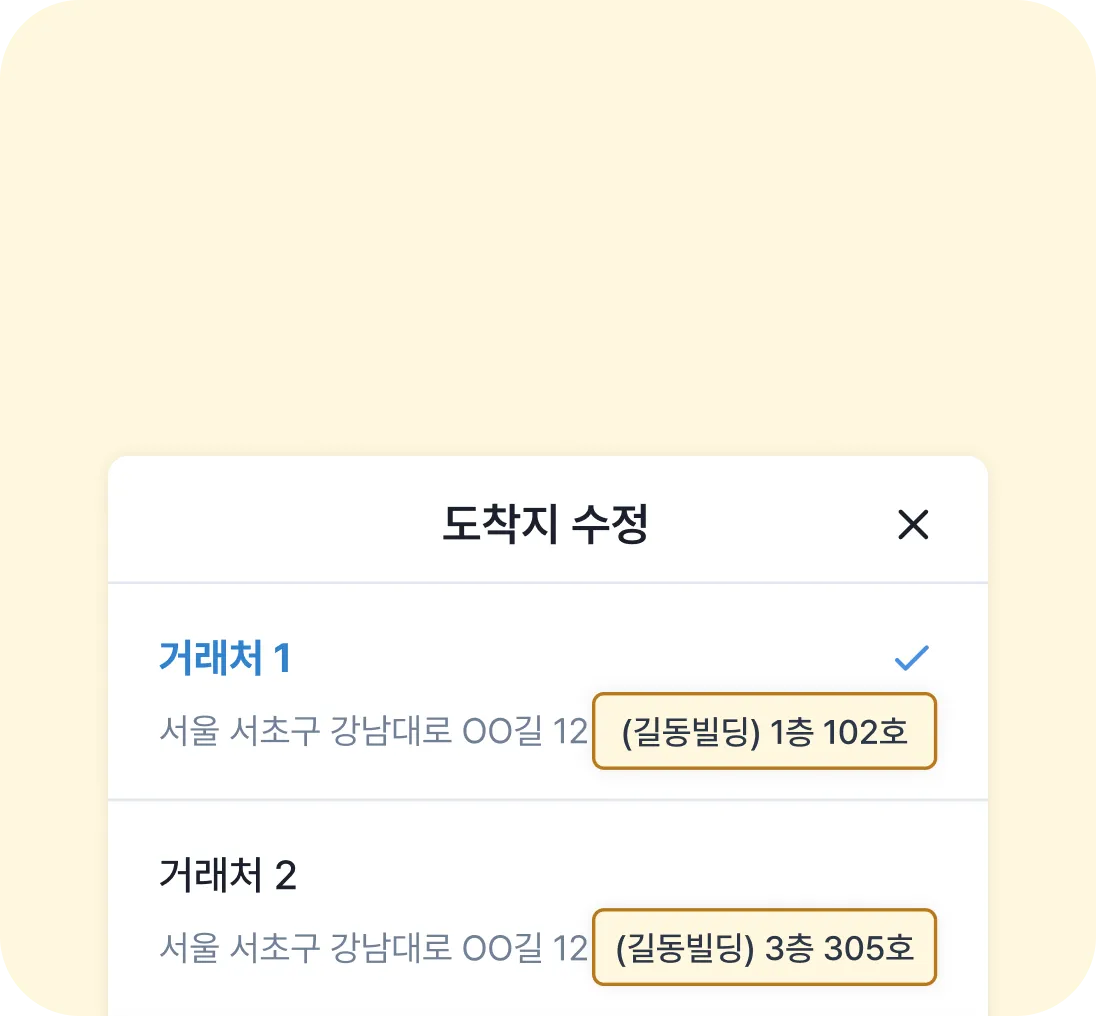Click the highlighted (길동빌딩) 3층 305호 box
The width and height of the screenshot is (1096, 1016).
tap(764, 948)
